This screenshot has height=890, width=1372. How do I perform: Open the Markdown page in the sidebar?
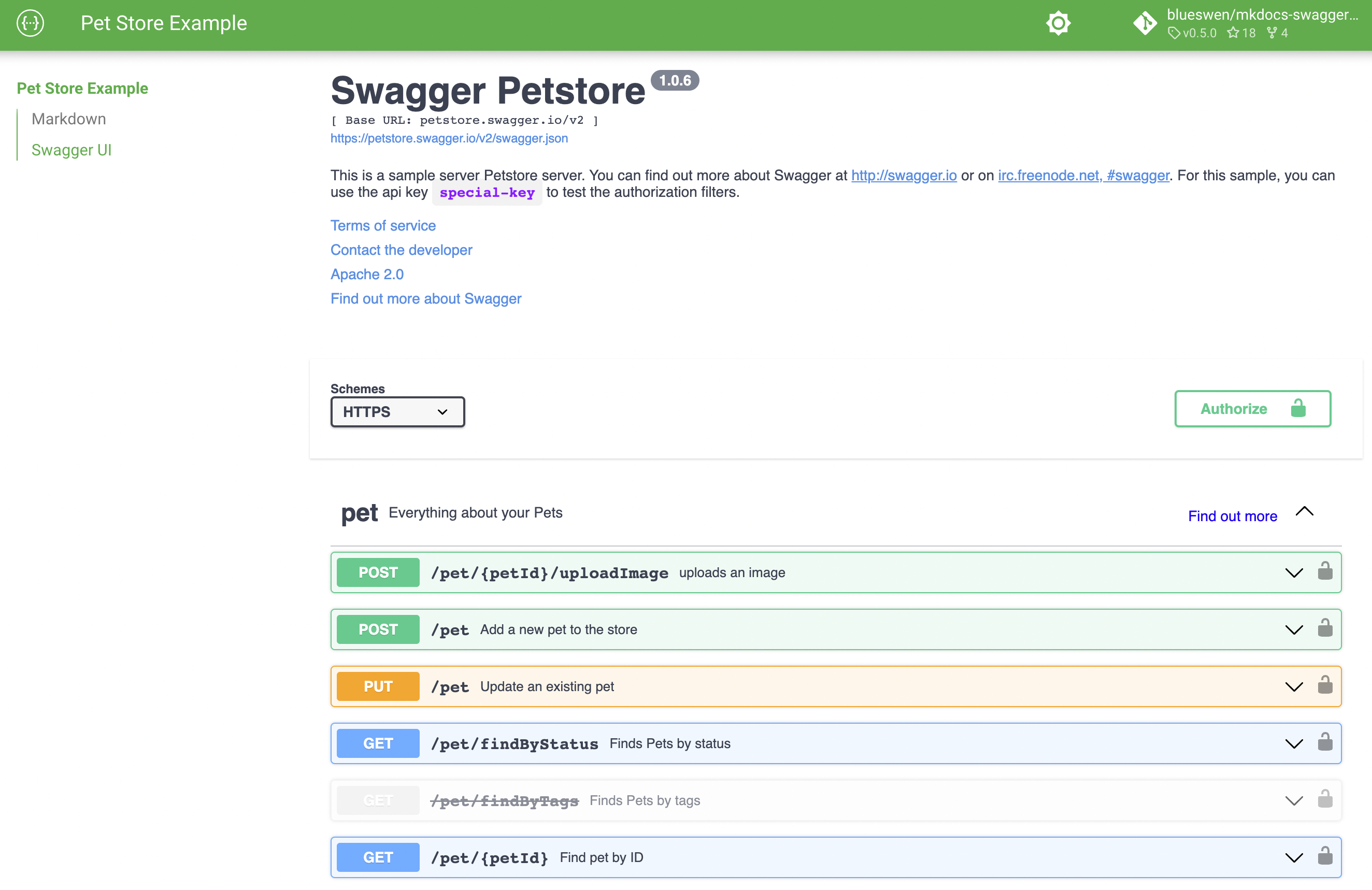click(x=68, y=119)
